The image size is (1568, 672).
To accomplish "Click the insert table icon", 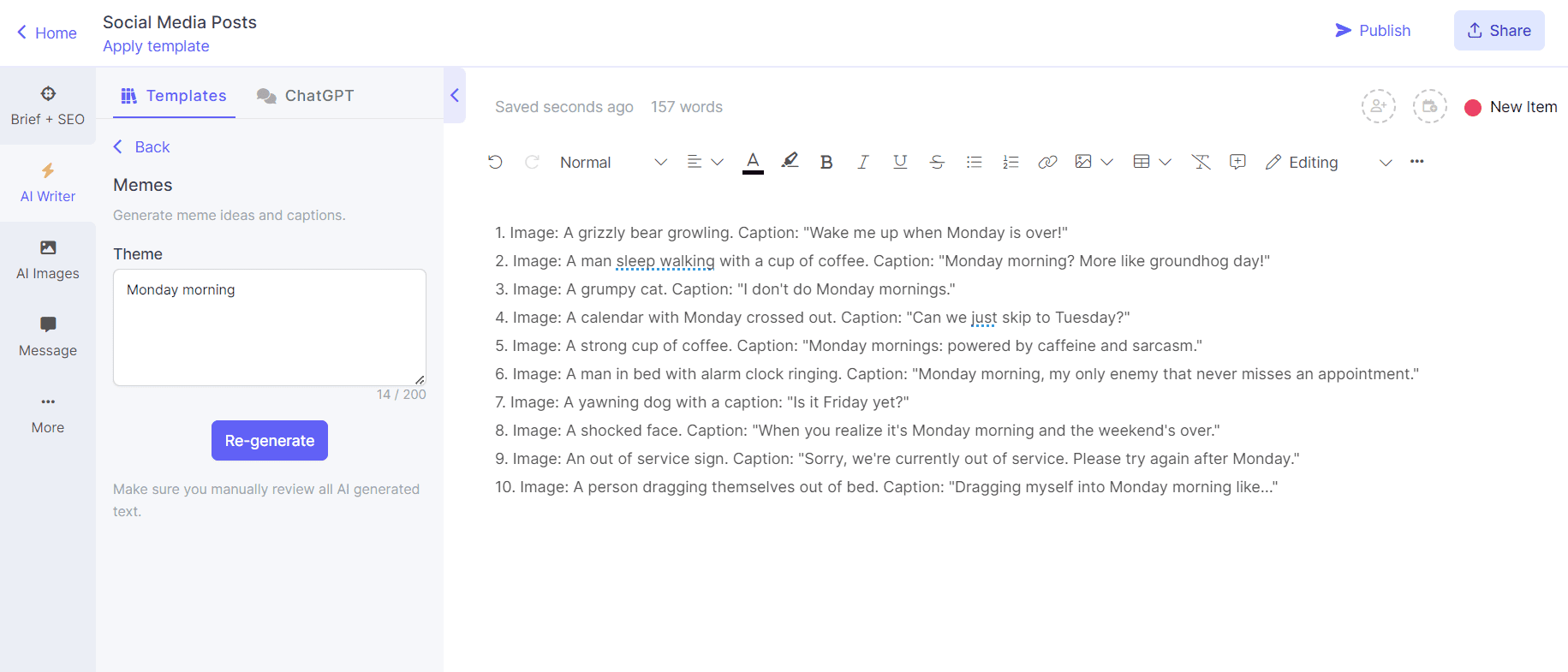I will point(1142,162).
